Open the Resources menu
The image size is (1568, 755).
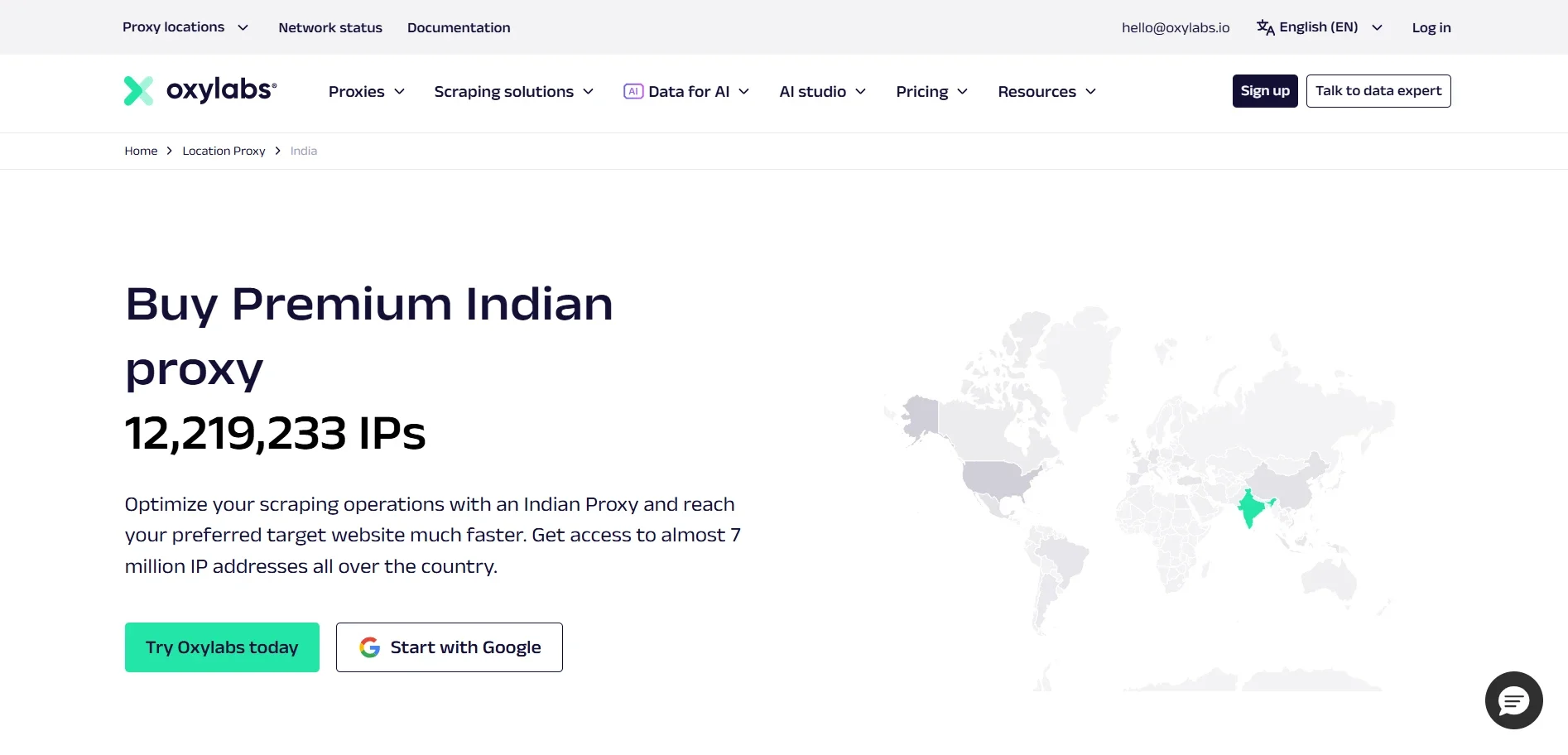[1045, 91]
